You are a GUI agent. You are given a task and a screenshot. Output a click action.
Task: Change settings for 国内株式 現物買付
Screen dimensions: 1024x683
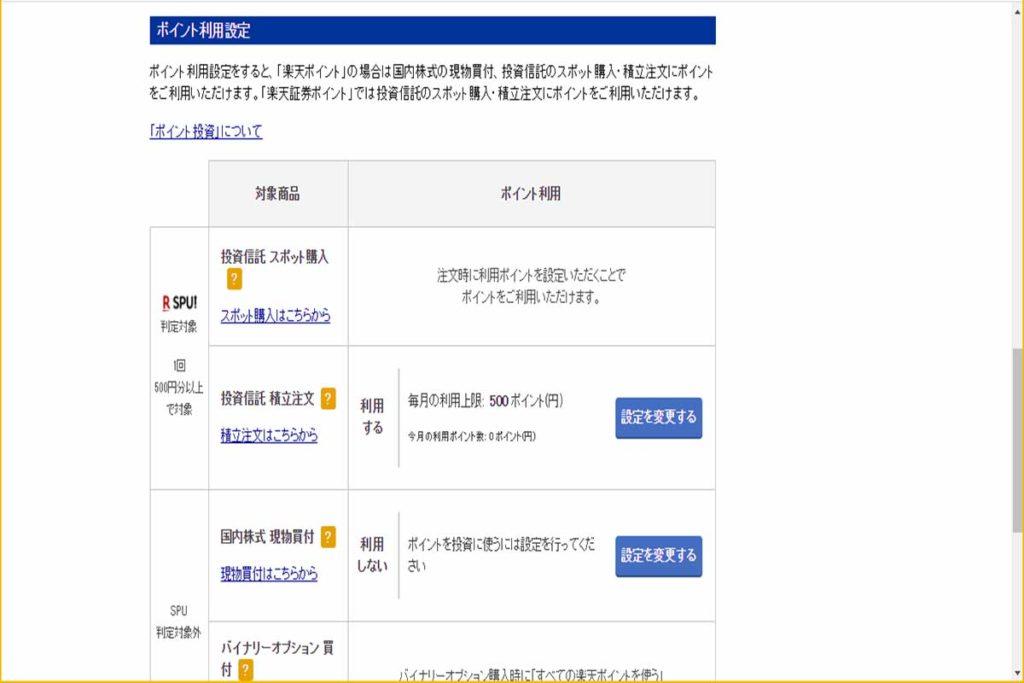click(x=657, y=556)
